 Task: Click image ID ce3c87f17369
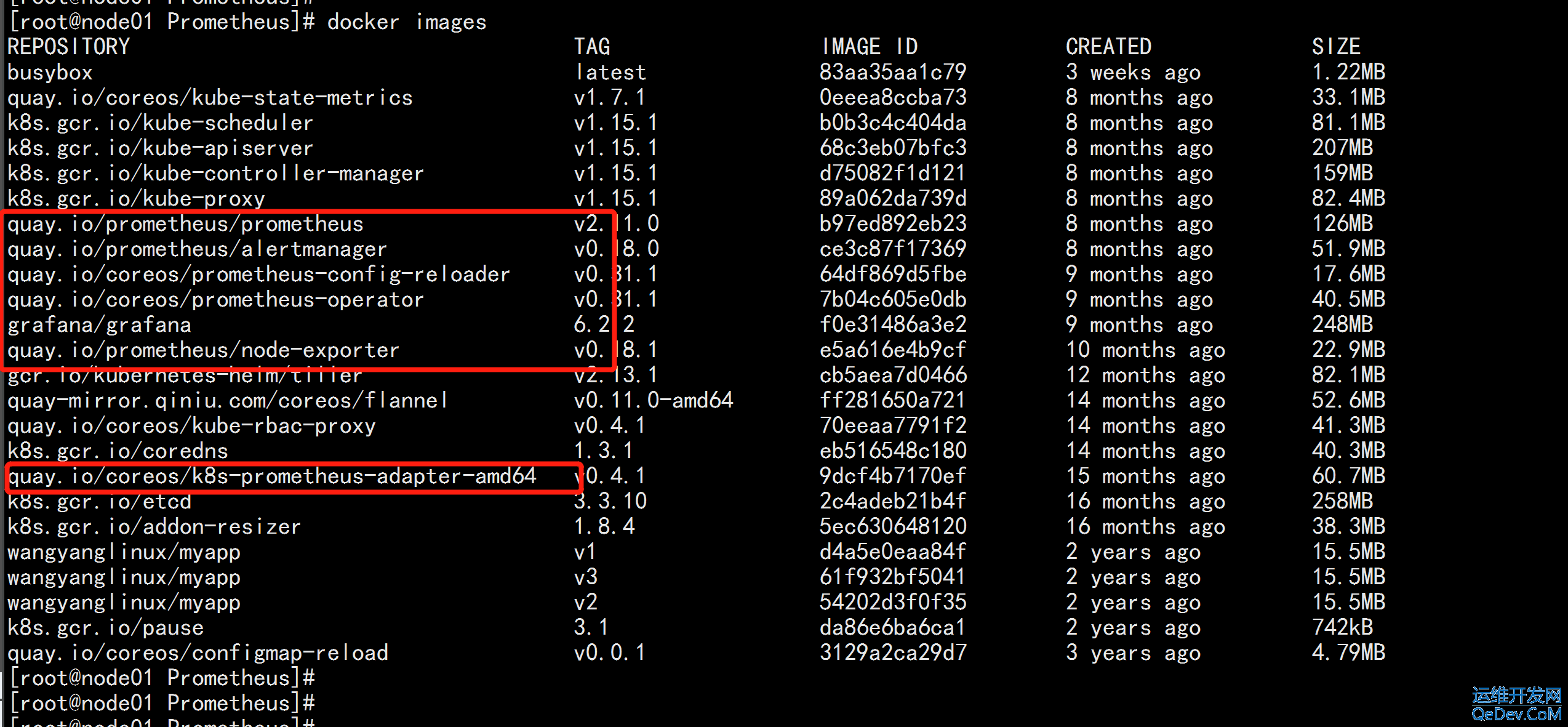pyautogui.click(x=893, y=249)
